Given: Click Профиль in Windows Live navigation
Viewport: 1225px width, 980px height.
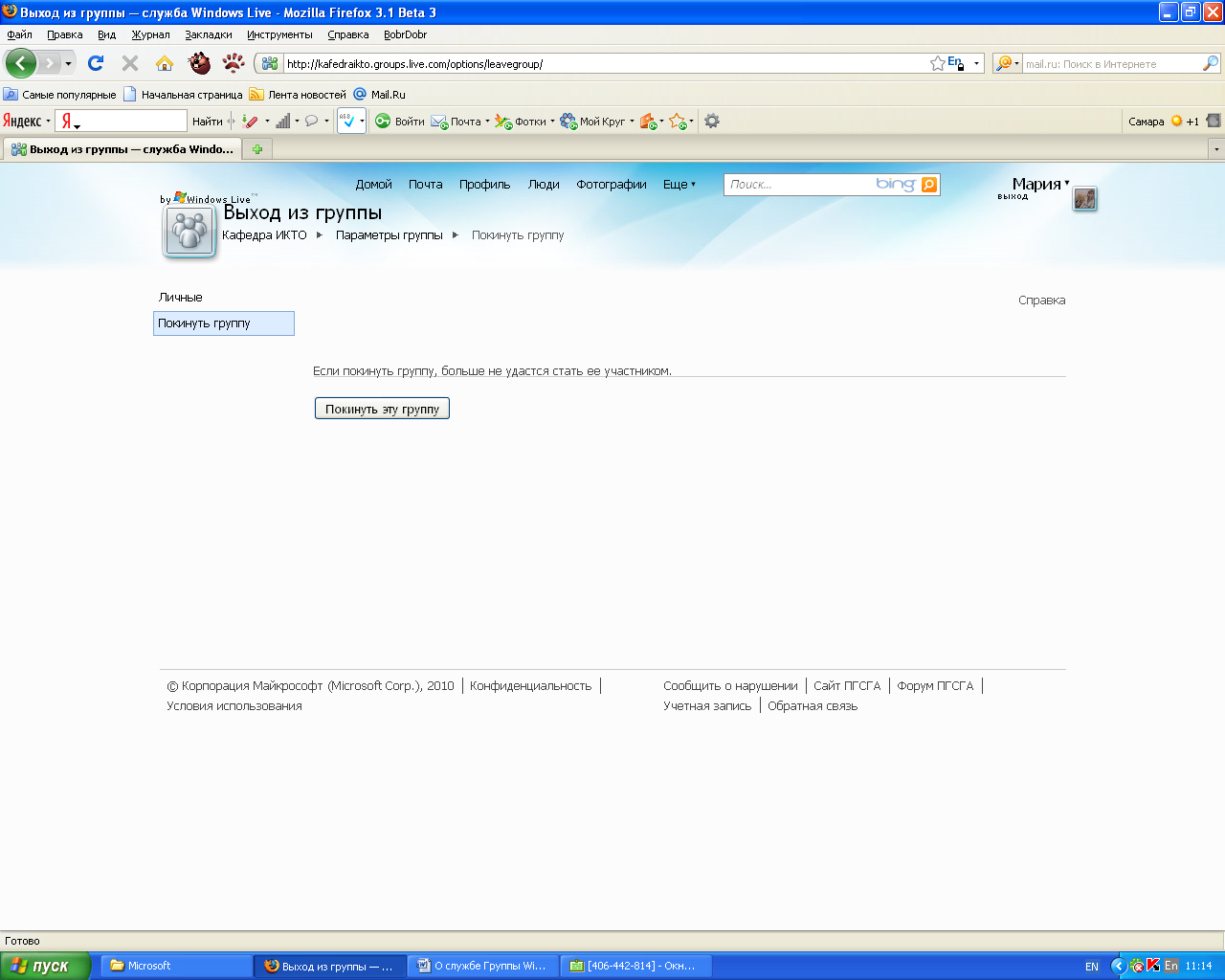Looking at the screenshot, I should (484, 185).
